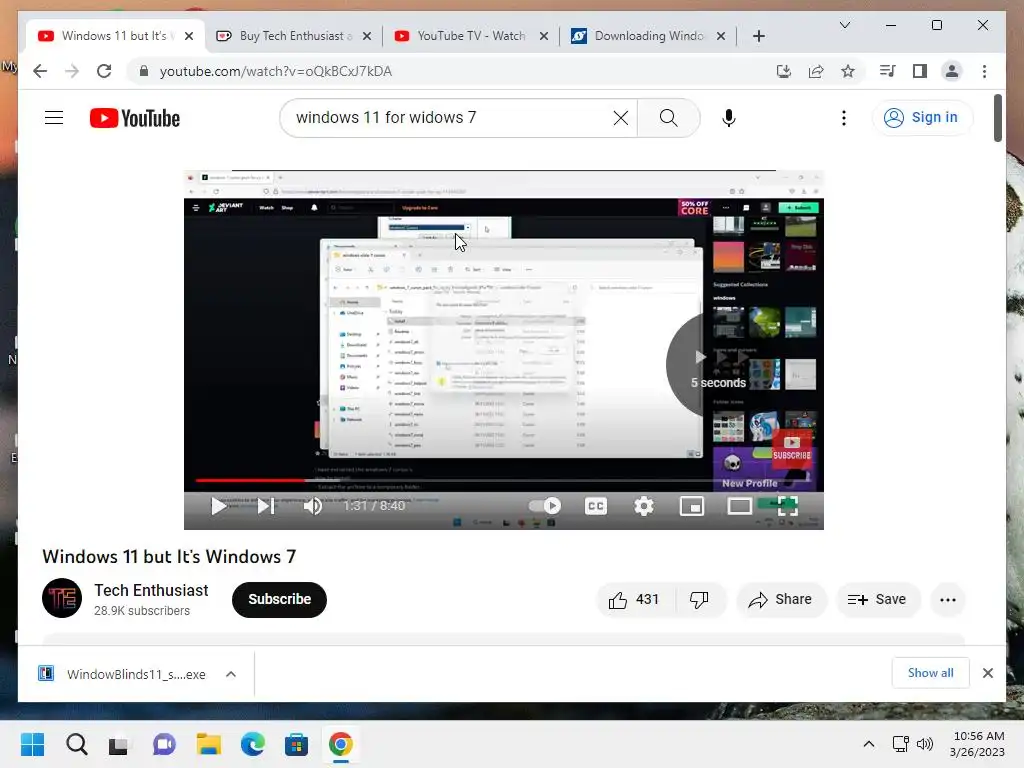Switch to YouTube TV tab

pos(470,36)
